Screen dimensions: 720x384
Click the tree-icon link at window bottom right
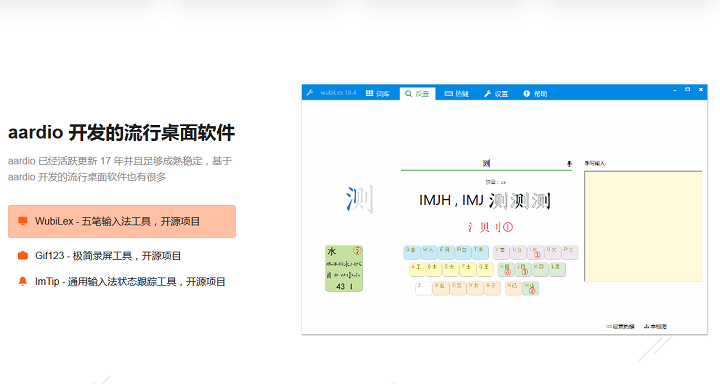pos(655,327)
